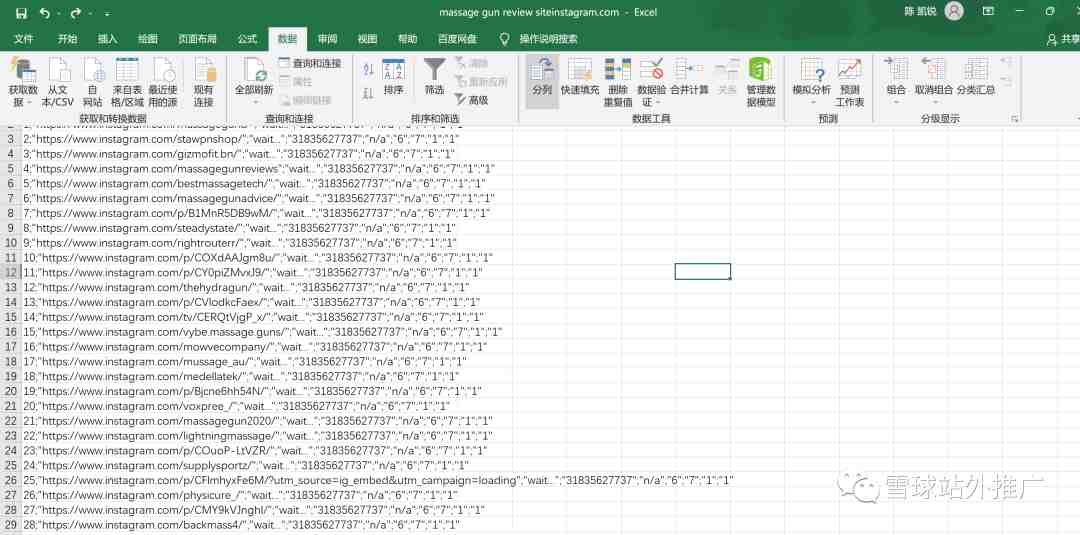Open 最近使用的源 (Recent Sources)
This screenshot has height=535, width=1080.
point(163,83)
